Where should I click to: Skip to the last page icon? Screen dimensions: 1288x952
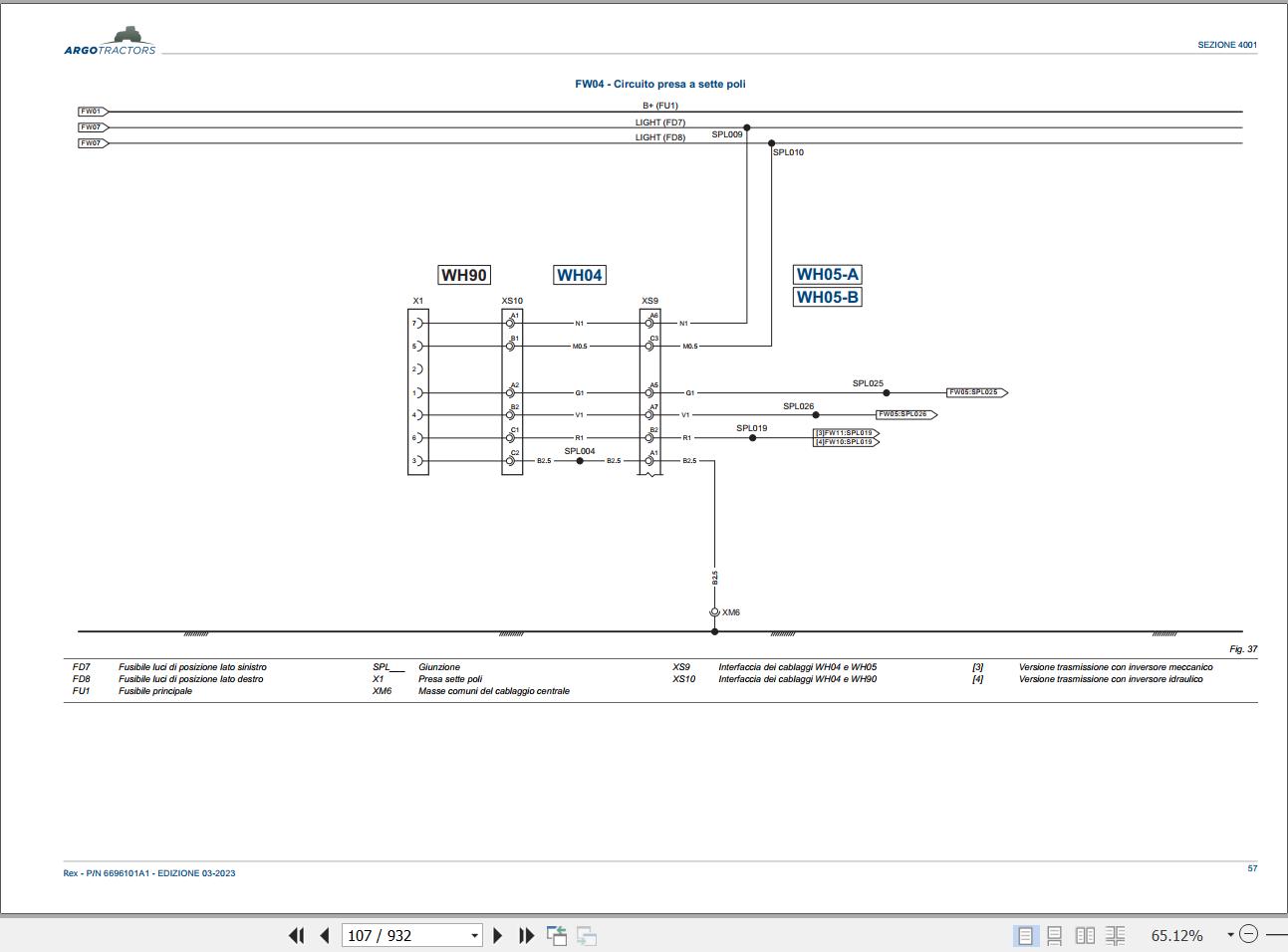tap(526, 935)
